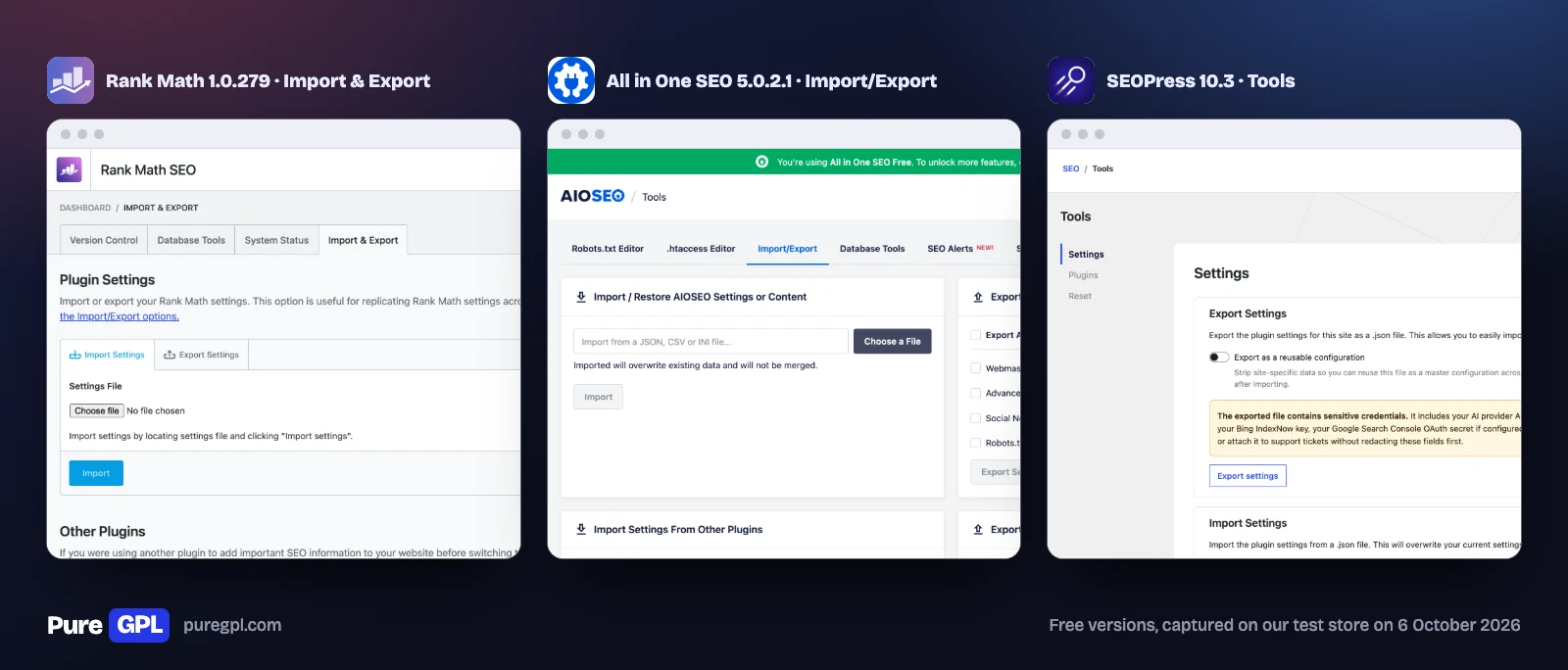This screenshot has width=1568, height=670.
Task: Toggle Export as a reusable configuration switch
Action: 1219,358
